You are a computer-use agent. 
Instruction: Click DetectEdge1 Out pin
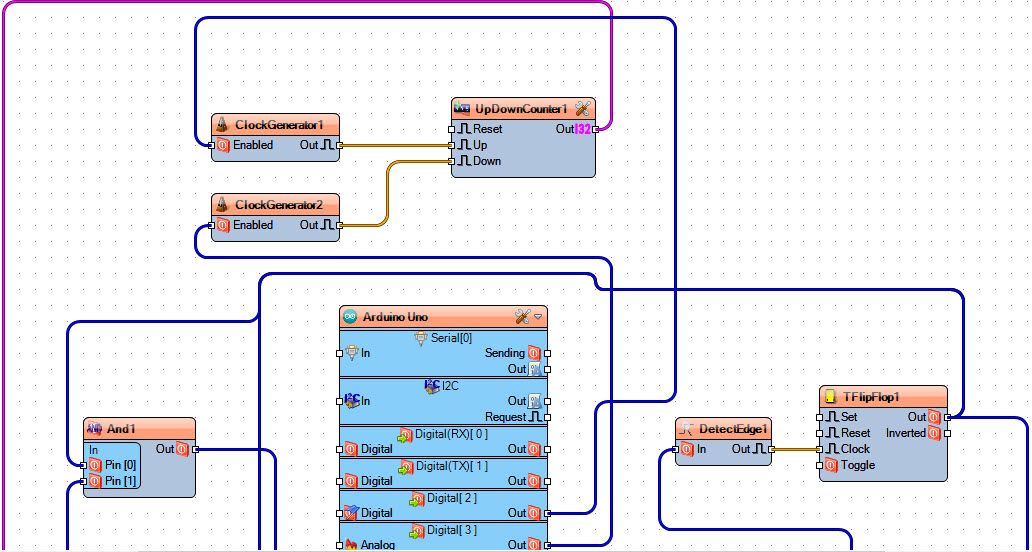tap(771, 449)
